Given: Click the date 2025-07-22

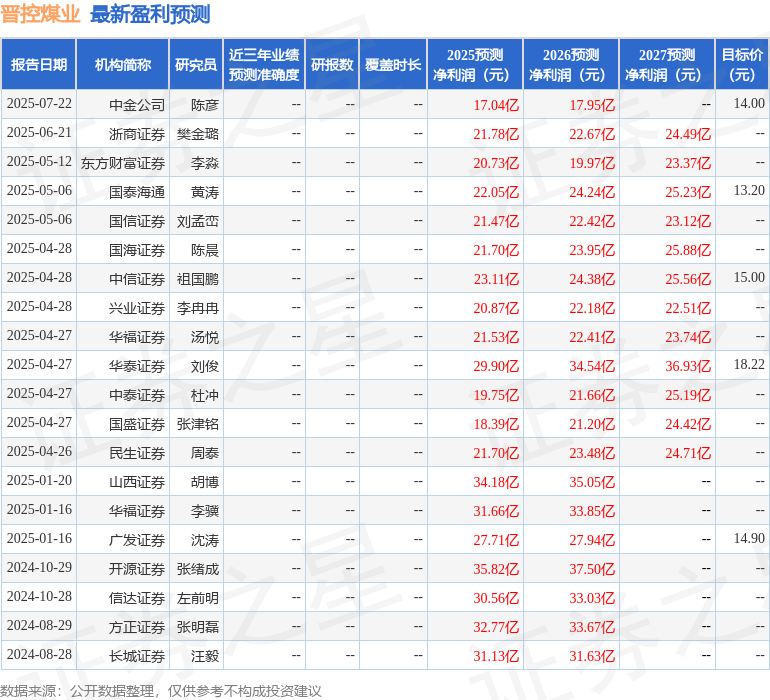Looking at the screenshot, I should 39,104.
